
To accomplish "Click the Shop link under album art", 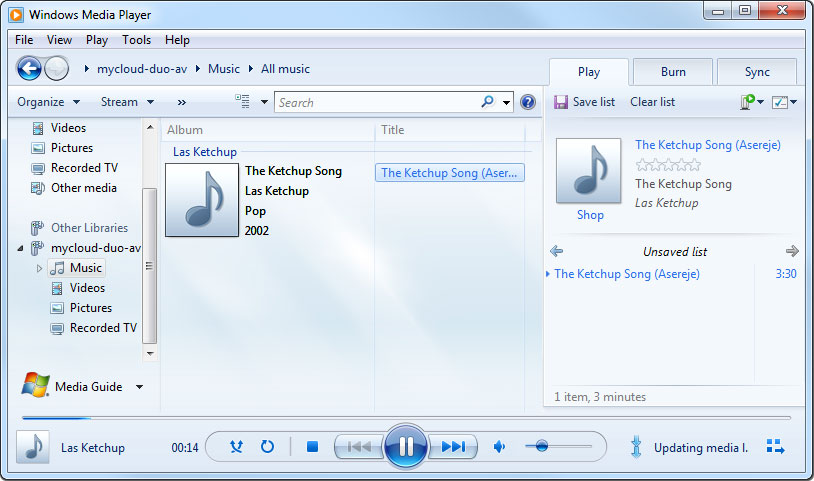I will 590,215.
